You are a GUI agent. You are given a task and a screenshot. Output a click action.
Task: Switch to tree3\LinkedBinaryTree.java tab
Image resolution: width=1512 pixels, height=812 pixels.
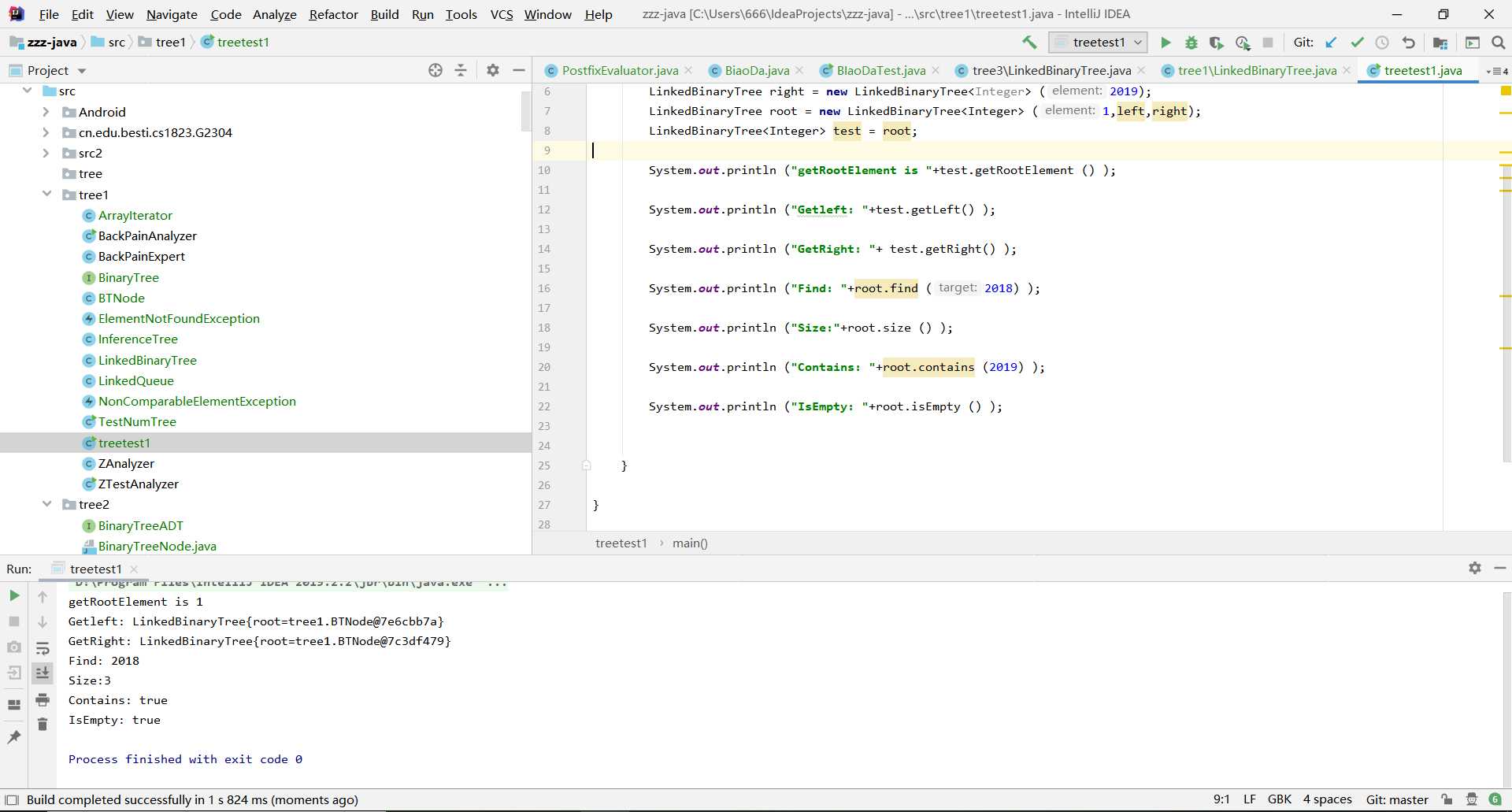pos(1051,70)
